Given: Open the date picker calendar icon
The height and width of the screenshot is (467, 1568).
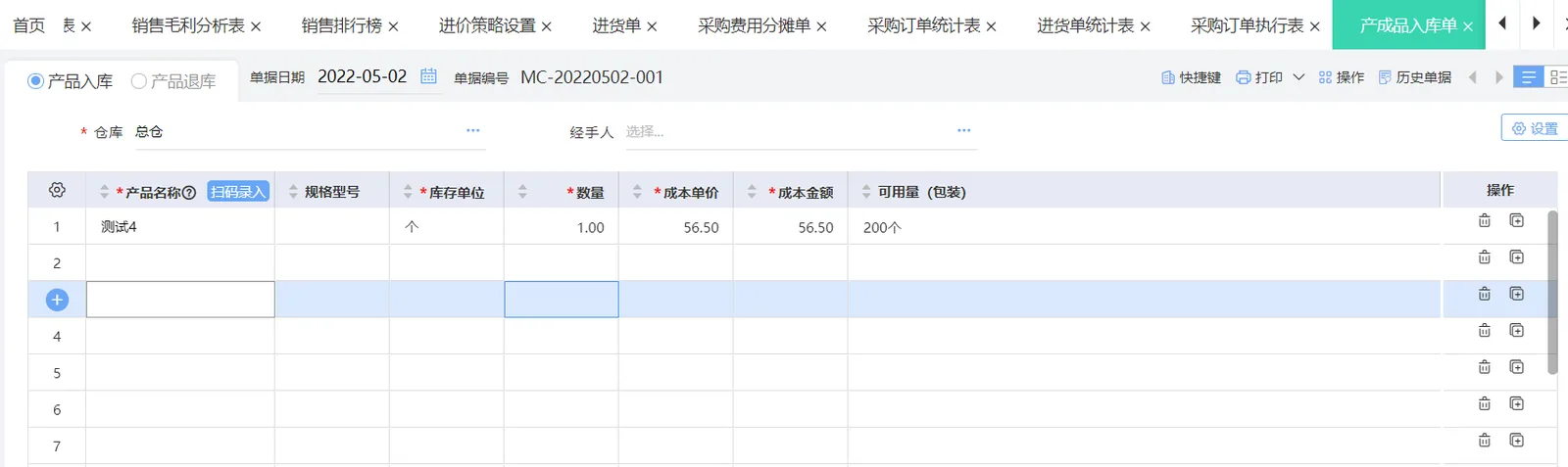Looking at the screenshot, I should pos(428,76).
